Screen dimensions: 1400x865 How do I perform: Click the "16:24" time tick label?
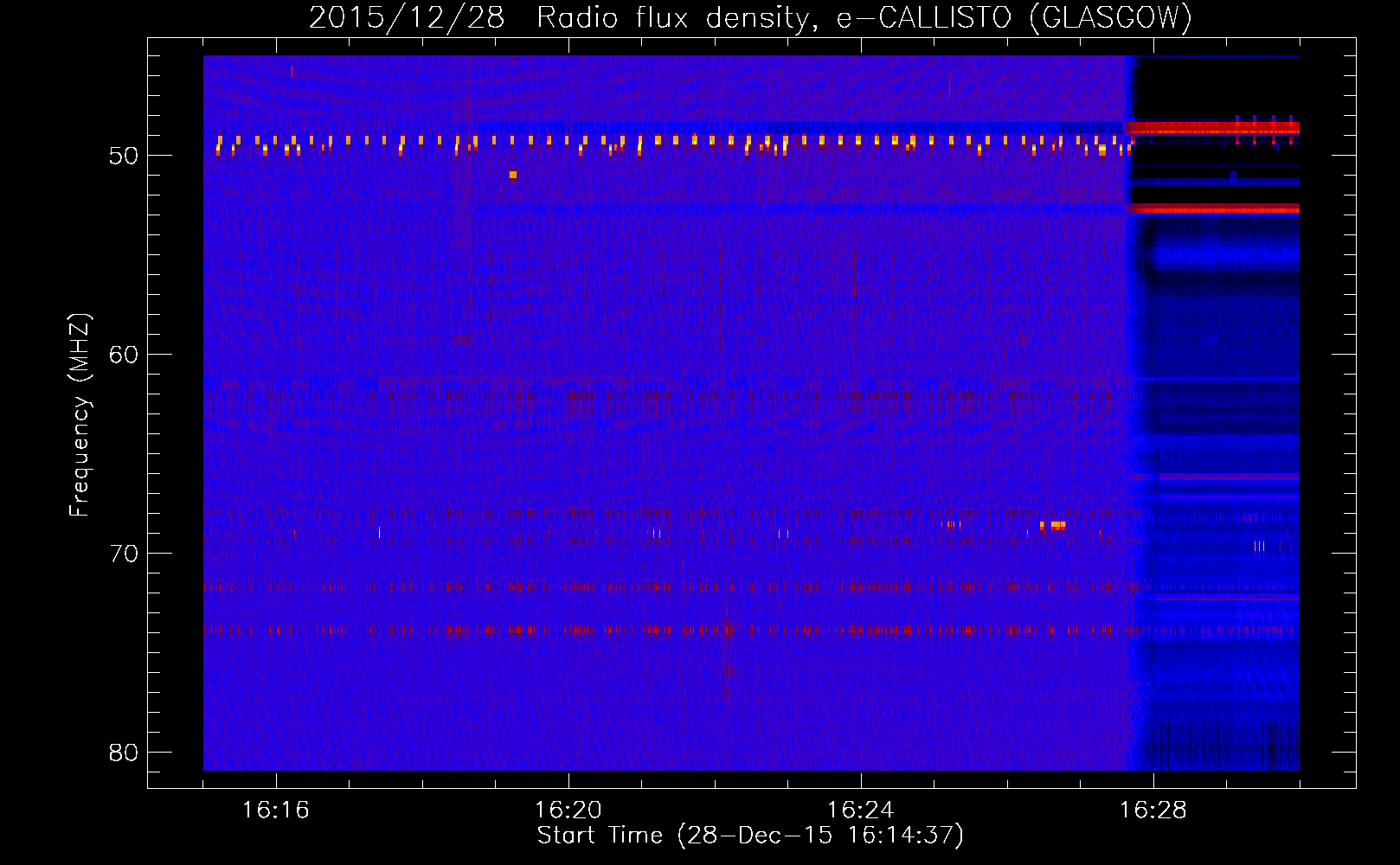[861, 811]
